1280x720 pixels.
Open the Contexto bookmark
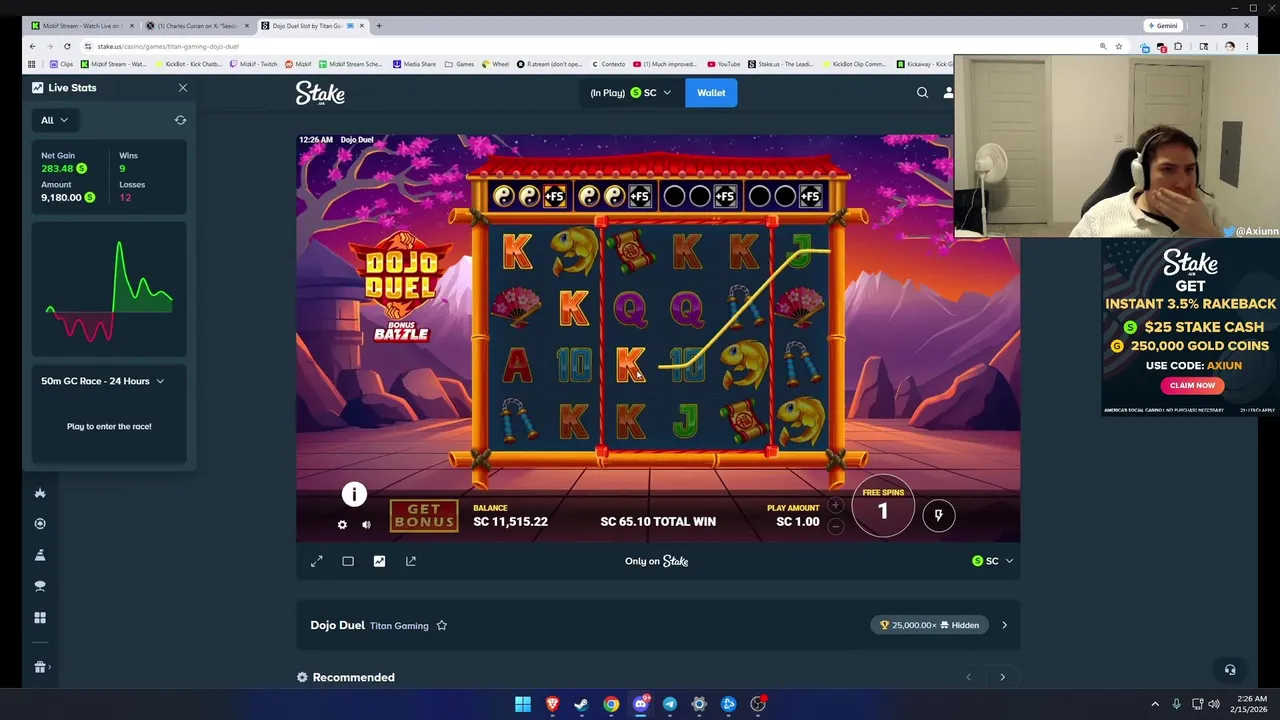click(609, 64)
